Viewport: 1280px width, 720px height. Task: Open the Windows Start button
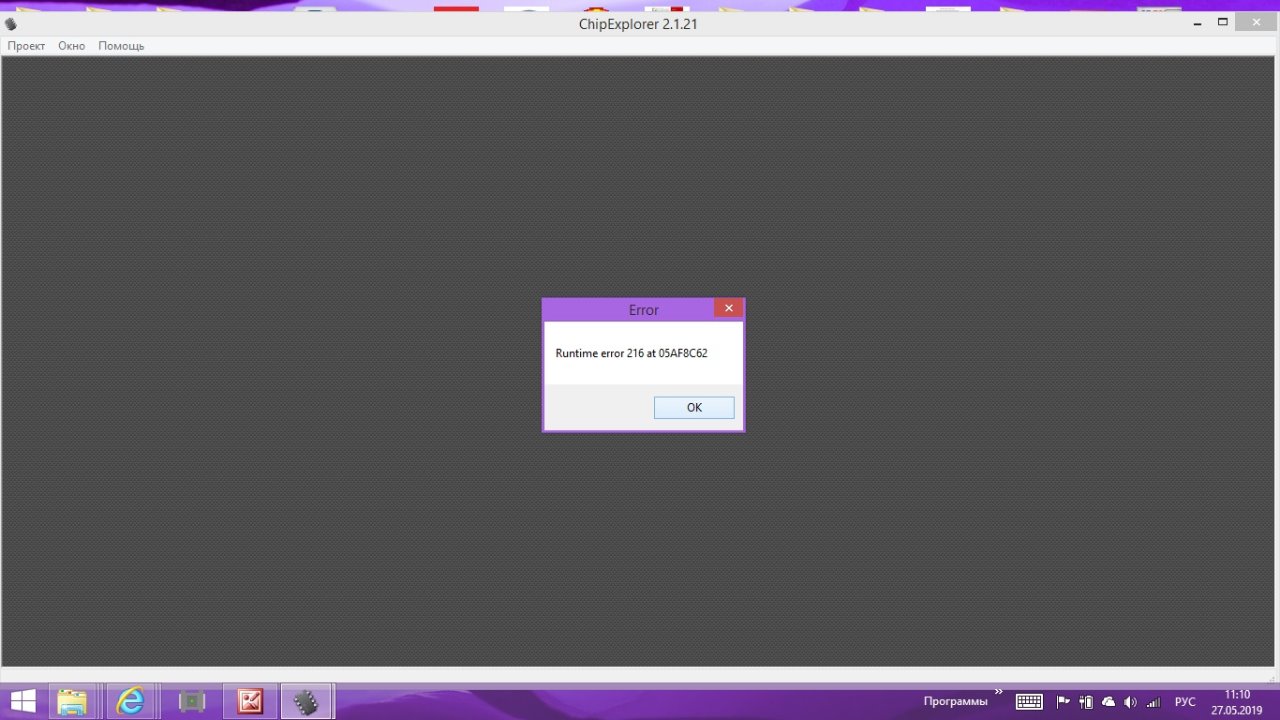(22, 701)
